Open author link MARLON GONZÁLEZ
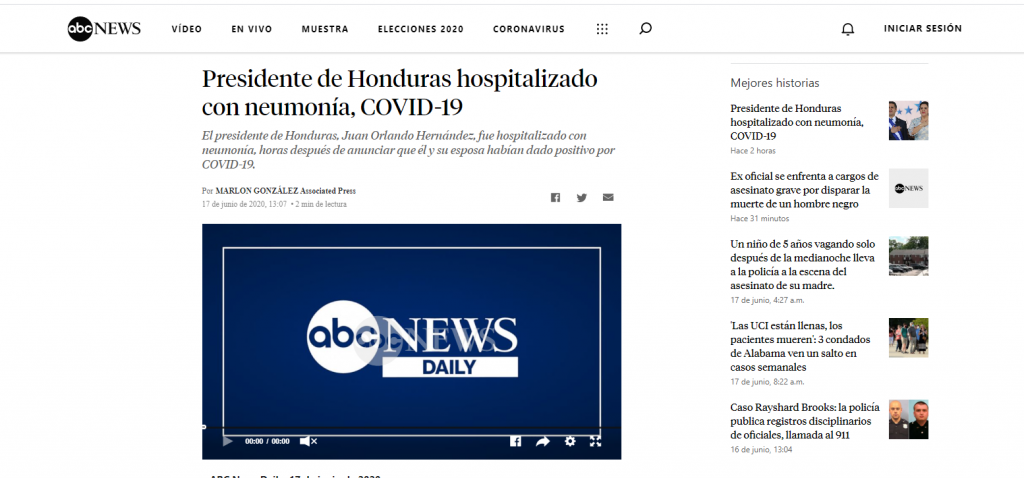1024x478 pixels. (x=257, y=191)
